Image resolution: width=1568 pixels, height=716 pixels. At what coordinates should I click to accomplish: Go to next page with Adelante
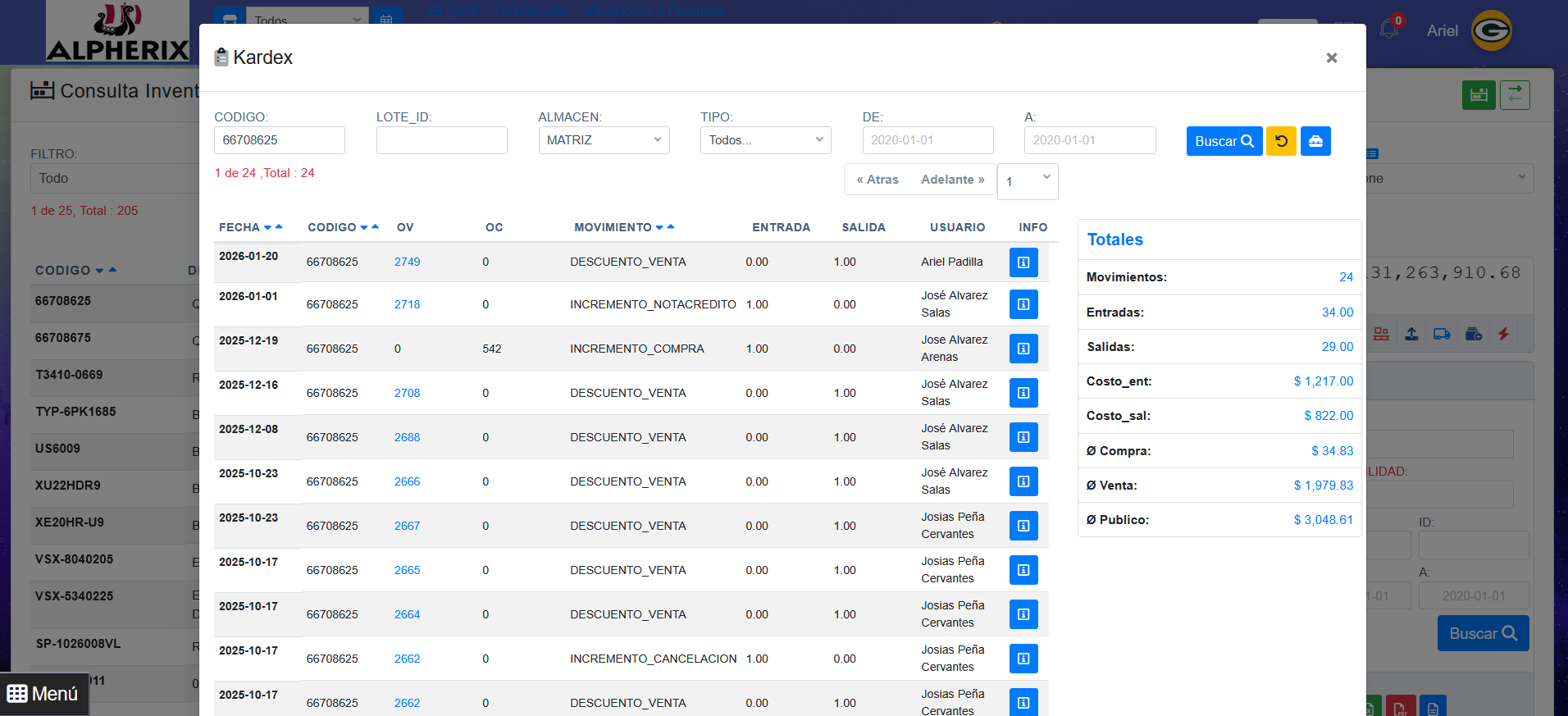coord(952,180)
